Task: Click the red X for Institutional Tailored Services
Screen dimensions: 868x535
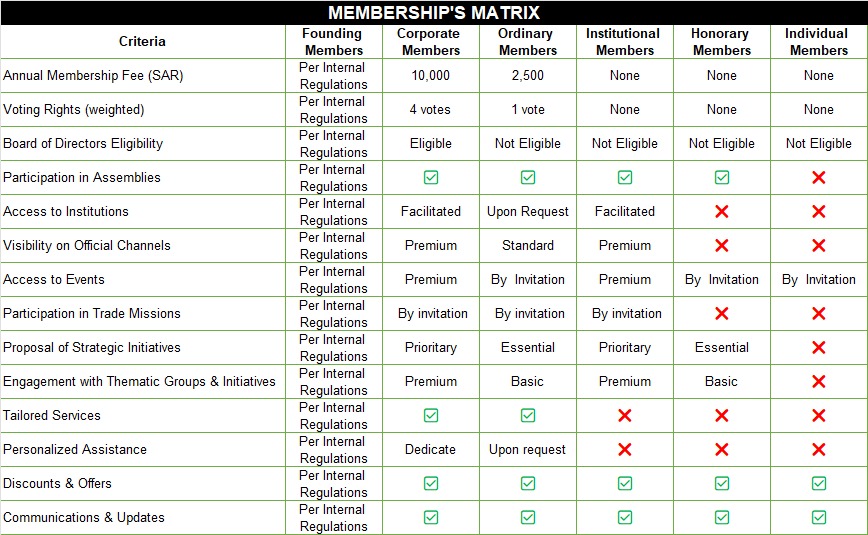Action: 624,415
